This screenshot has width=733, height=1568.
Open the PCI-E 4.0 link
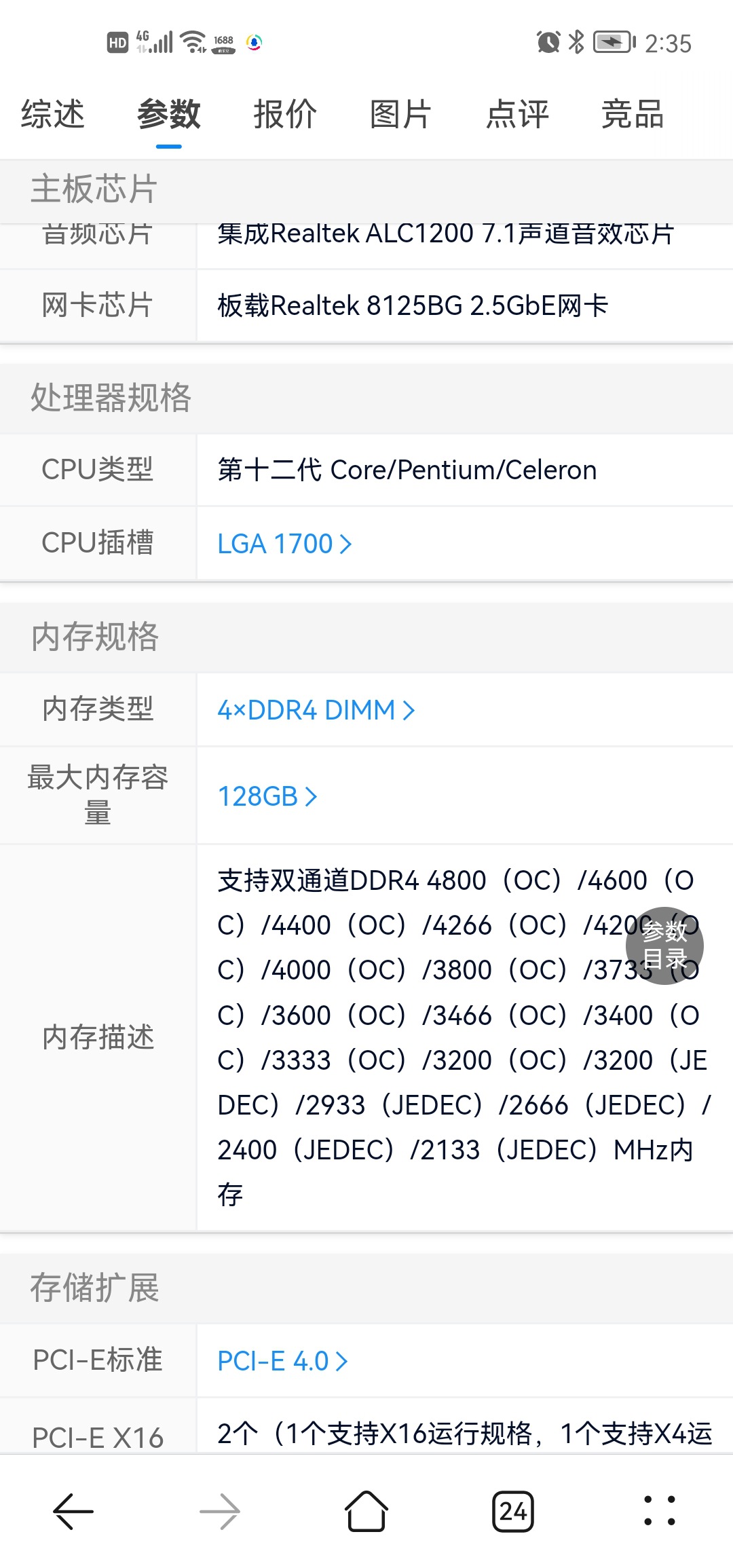(x=282, y=1361)
